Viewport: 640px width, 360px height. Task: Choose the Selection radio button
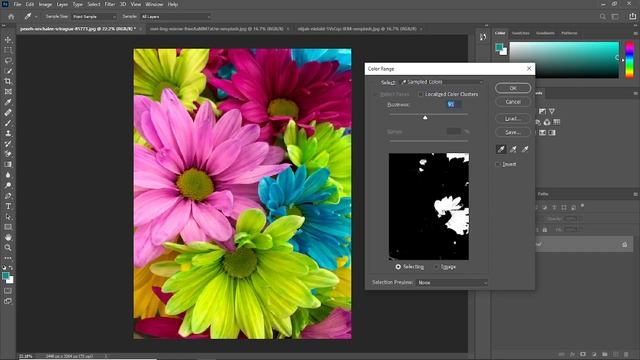398,267
